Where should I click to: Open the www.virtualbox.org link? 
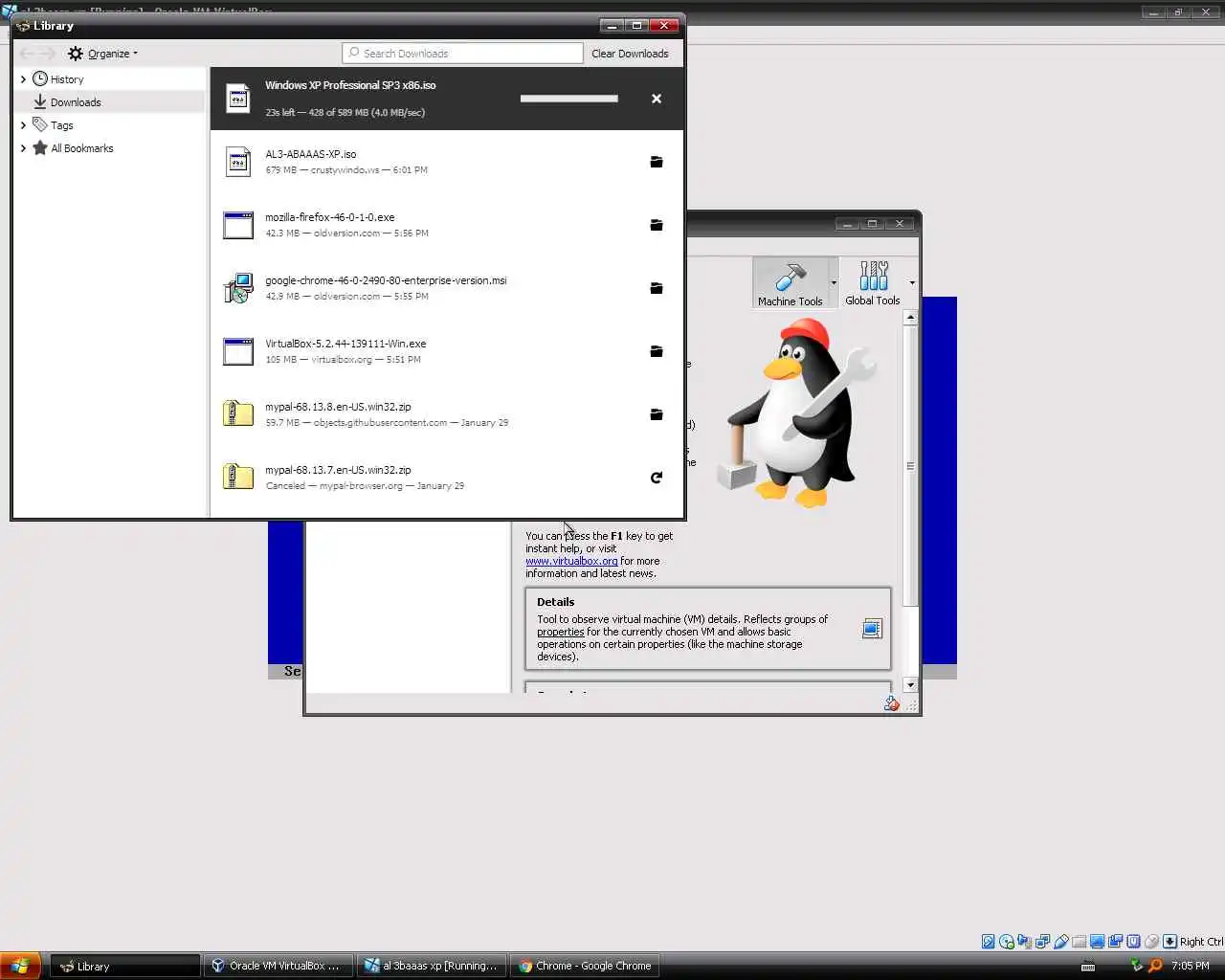pyautogui.click(x=571, y=561)
